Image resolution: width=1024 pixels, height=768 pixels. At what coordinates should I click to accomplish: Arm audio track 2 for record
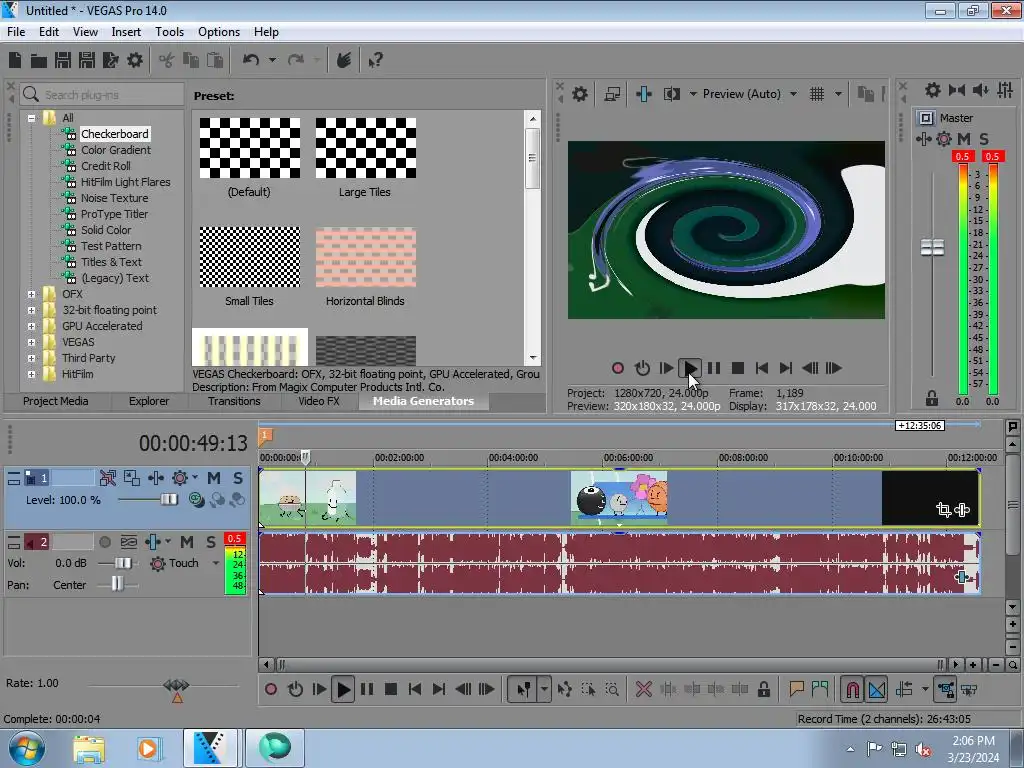[x=105, y=542]
